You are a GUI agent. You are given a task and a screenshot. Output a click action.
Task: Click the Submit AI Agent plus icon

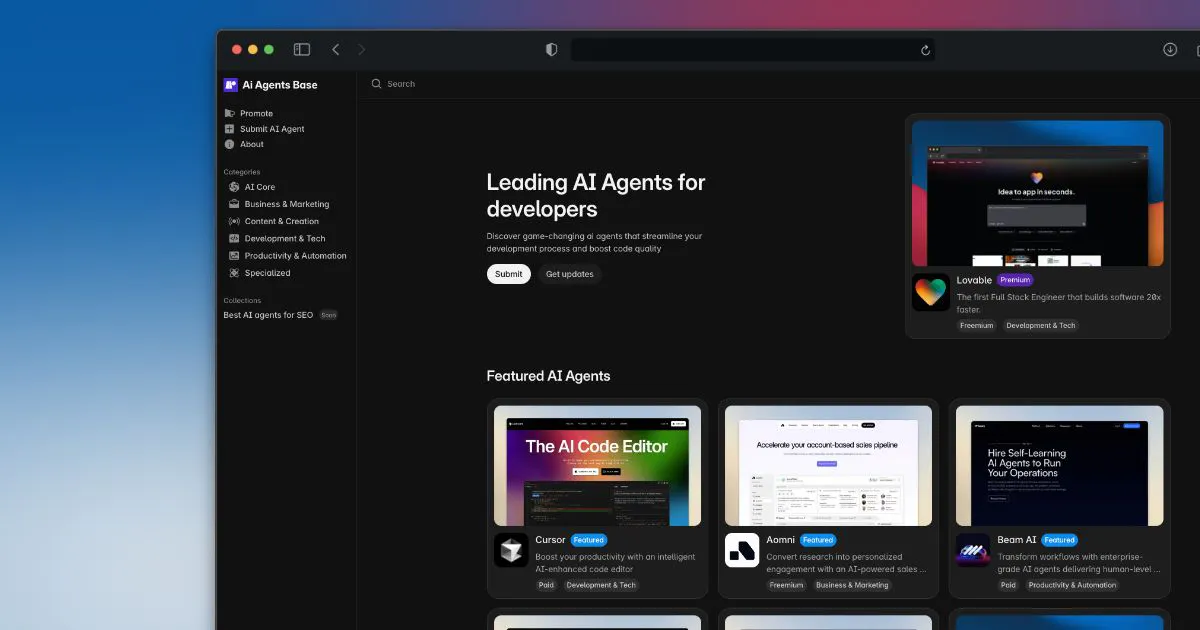[x=230, y=129]
